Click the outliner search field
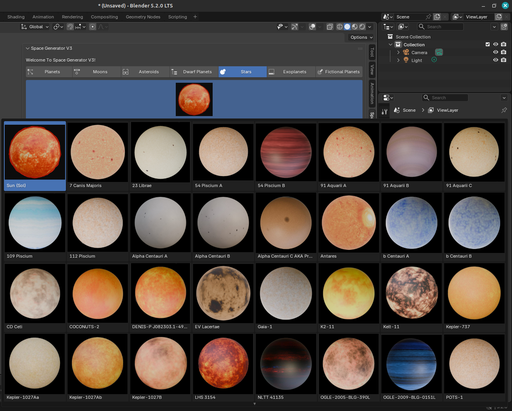The image size is (512, 411). pos(441,27)
